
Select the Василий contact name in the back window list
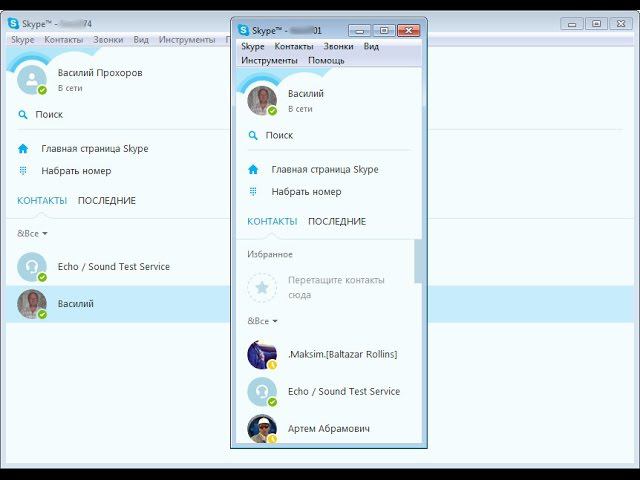point(76,304)
